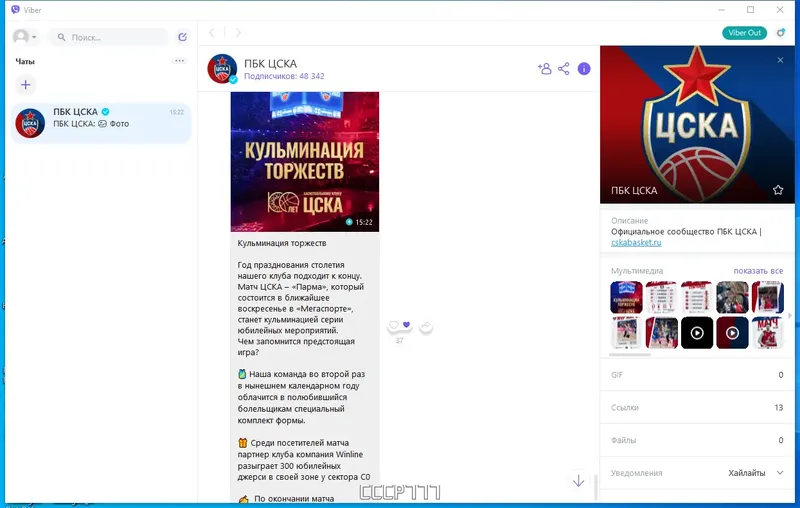Screen dimensions: 800x508
Task: Click the media next arrow on right
Action: [790, 315]
